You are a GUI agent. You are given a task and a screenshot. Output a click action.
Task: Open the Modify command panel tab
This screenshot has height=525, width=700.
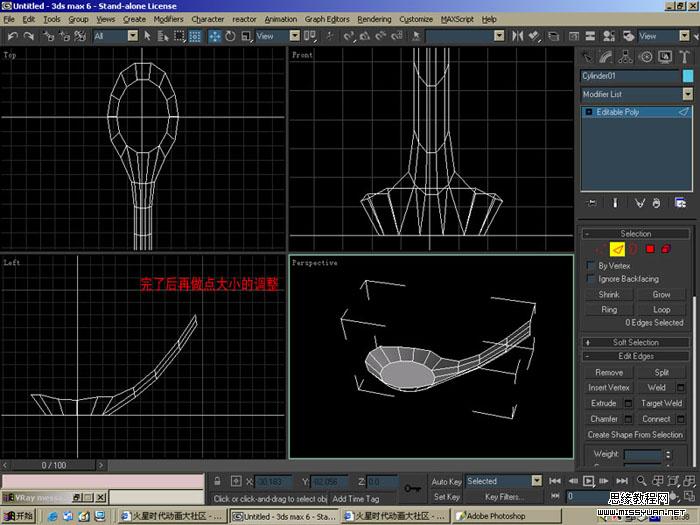(606, 57)
